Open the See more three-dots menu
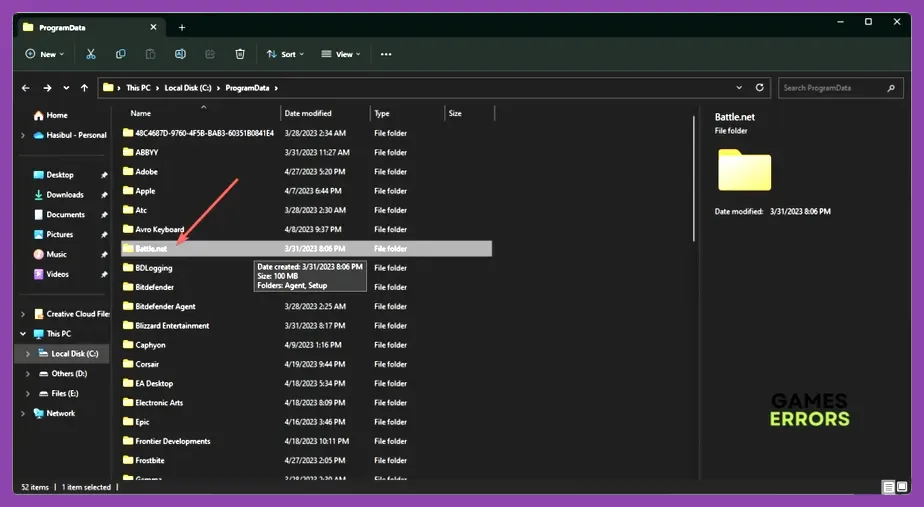 [x=386, y=54]
